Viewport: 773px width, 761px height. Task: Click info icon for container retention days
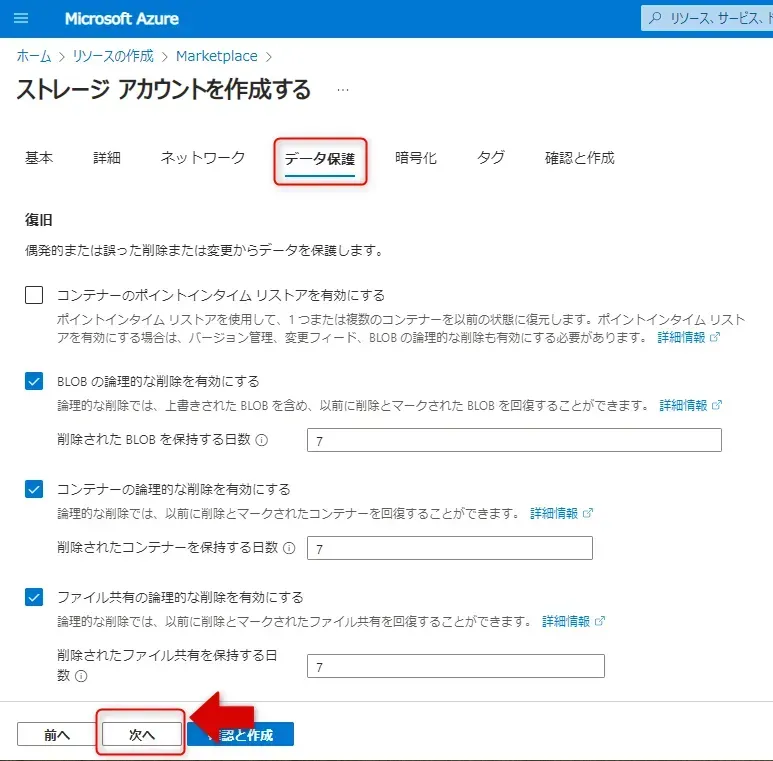pos(289,548)
